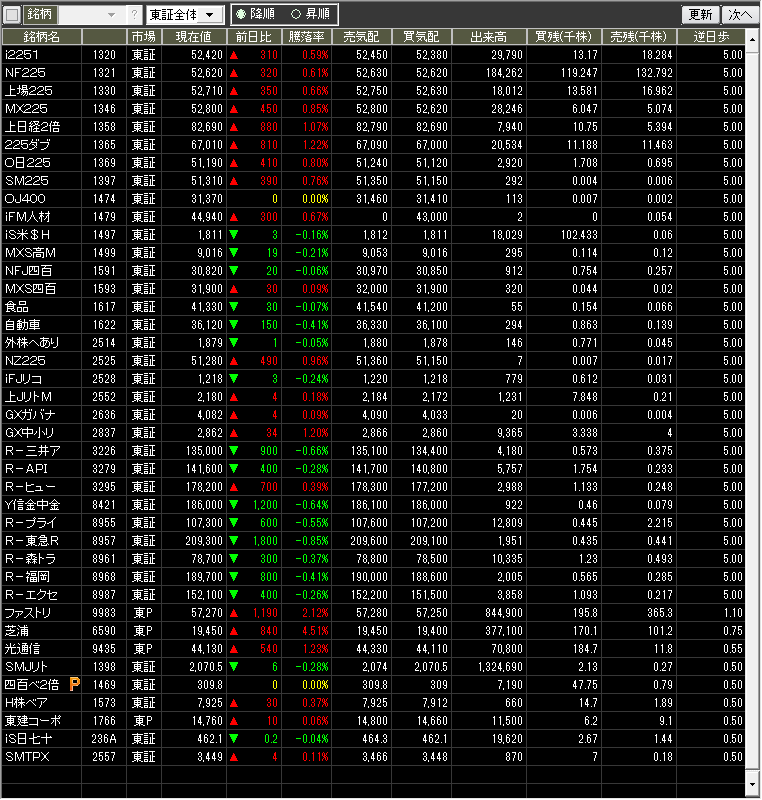Click the green down arrow in SMJリト row
The width and height of the screenshot is (762, 800).
[234, 666]
